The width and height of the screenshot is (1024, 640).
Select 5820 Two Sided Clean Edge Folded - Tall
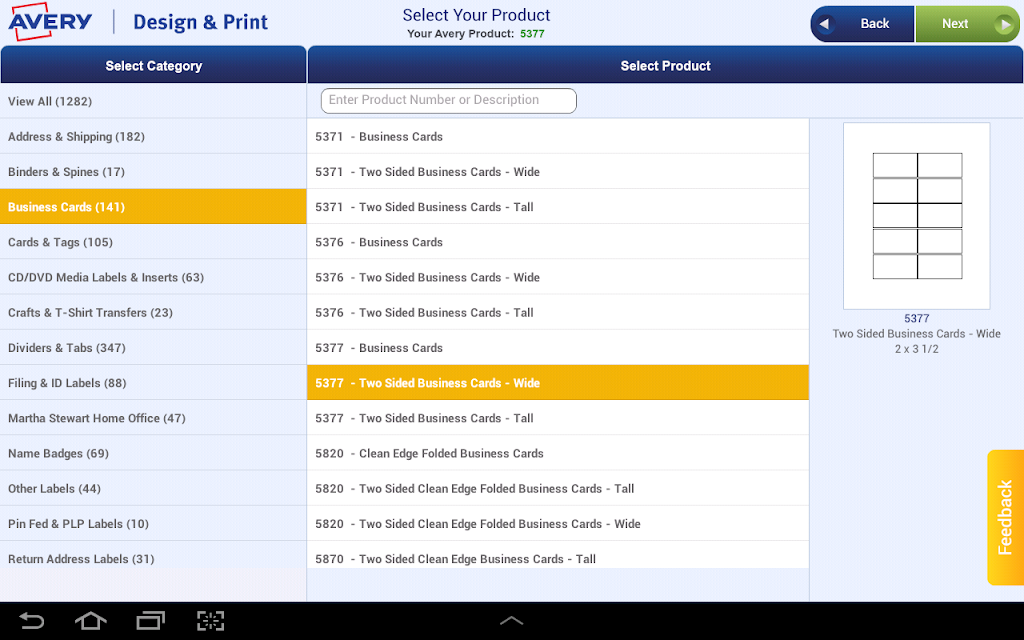pos(558,489)
